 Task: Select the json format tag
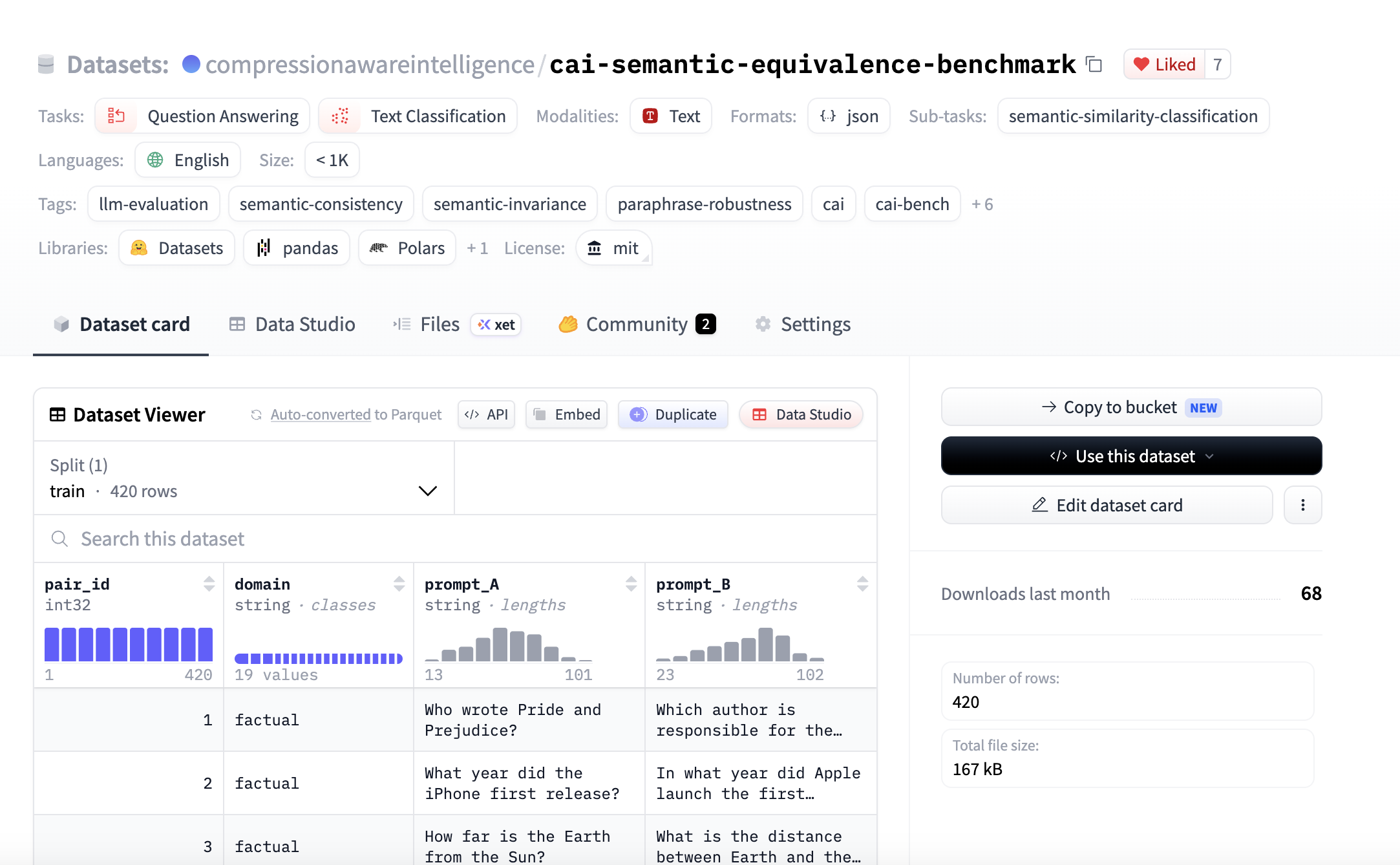tap(849, 116)
